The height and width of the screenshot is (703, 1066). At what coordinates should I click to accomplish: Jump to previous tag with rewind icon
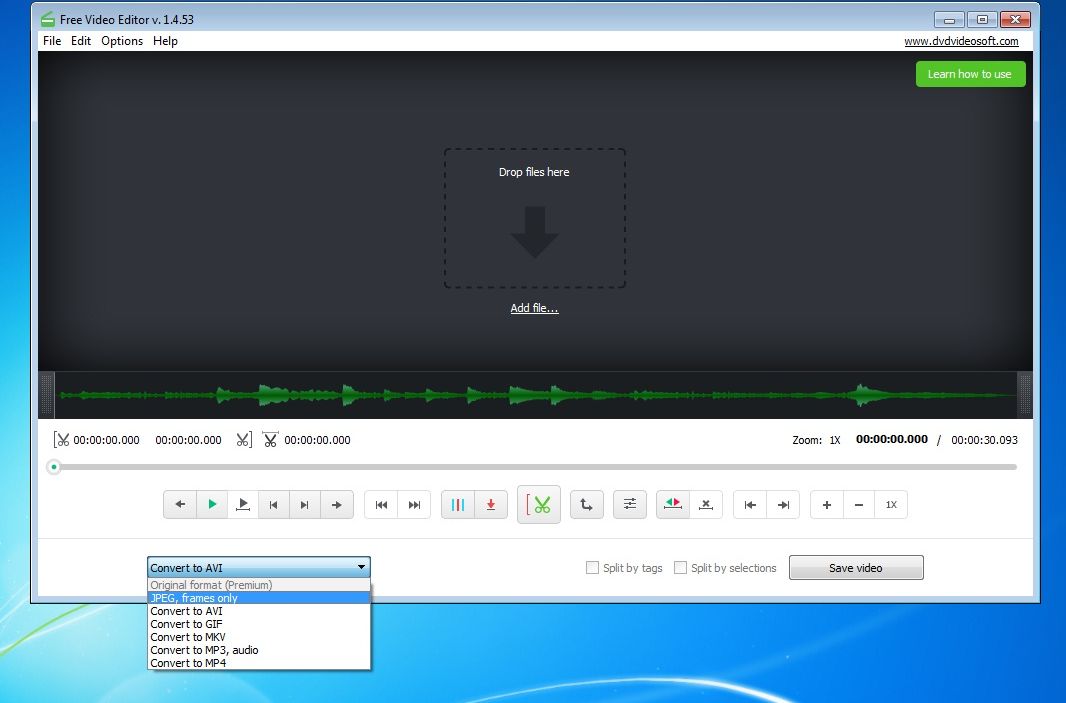(x=381, y=504)
